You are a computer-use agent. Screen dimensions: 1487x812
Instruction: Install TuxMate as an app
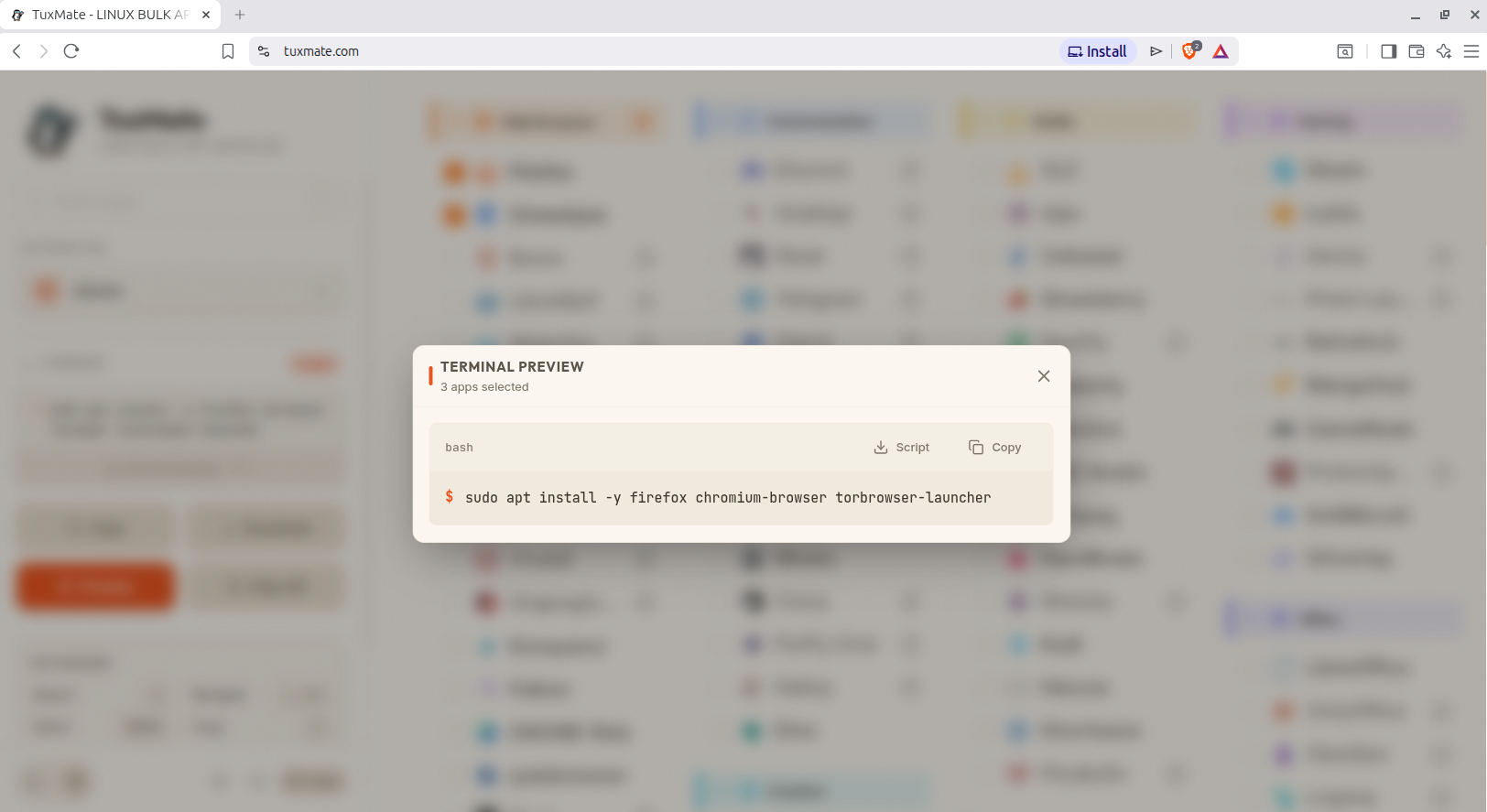coord(1098,51)
